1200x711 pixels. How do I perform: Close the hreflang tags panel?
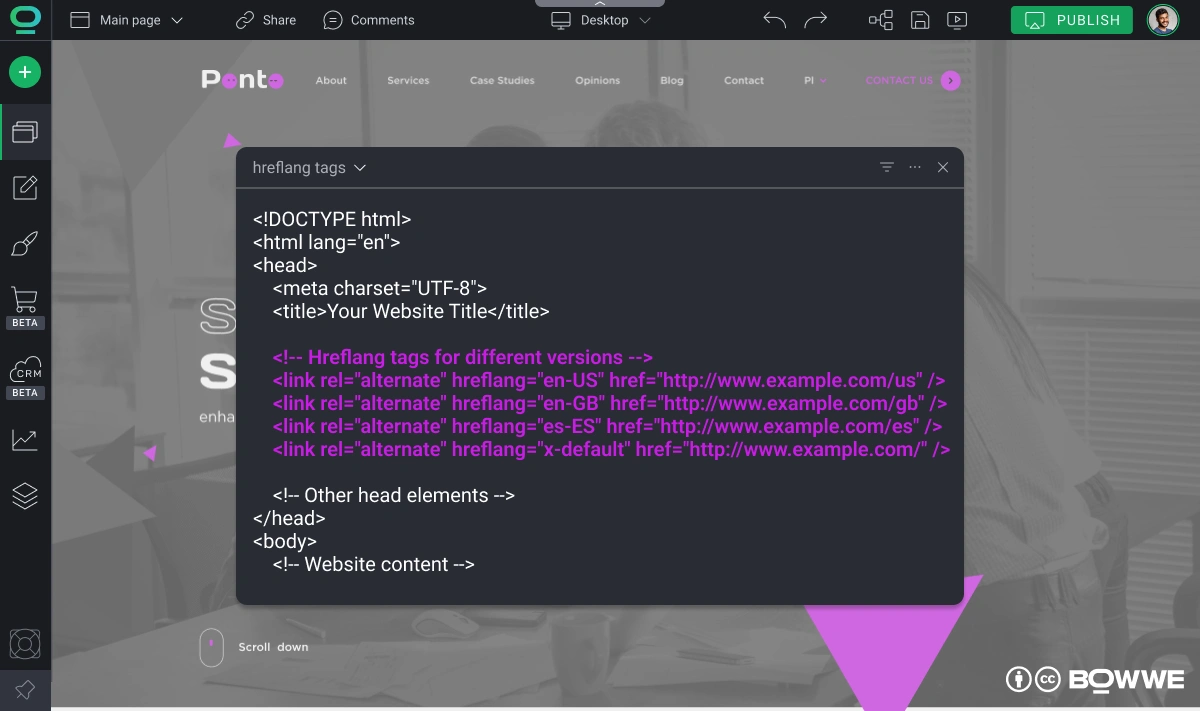point(943,167)
